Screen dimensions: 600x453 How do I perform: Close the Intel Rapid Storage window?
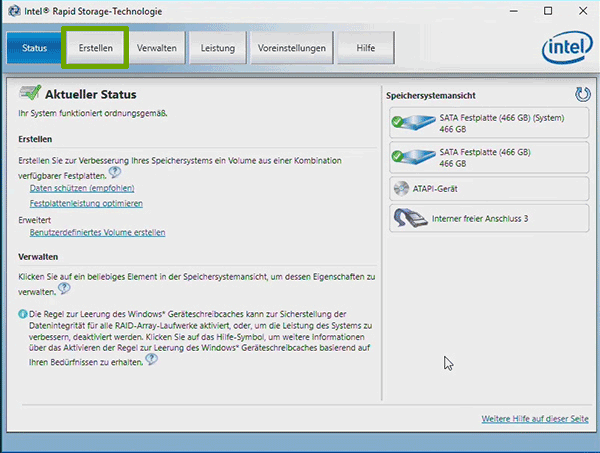click(x=583, y=11)
